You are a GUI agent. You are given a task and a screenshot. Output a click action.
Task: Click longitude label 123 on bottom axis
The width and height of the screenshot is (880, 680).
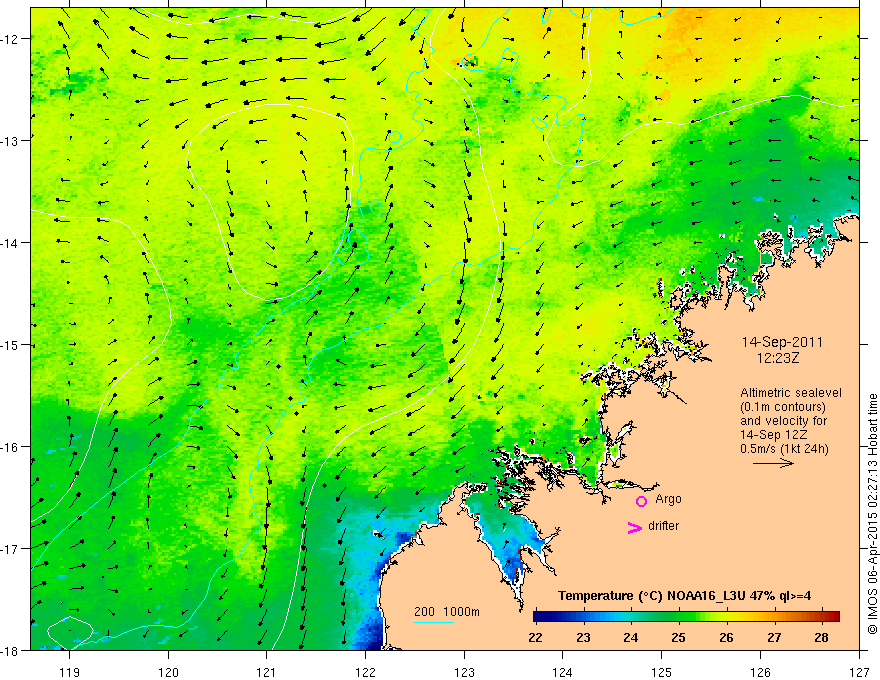coord(464,672)
